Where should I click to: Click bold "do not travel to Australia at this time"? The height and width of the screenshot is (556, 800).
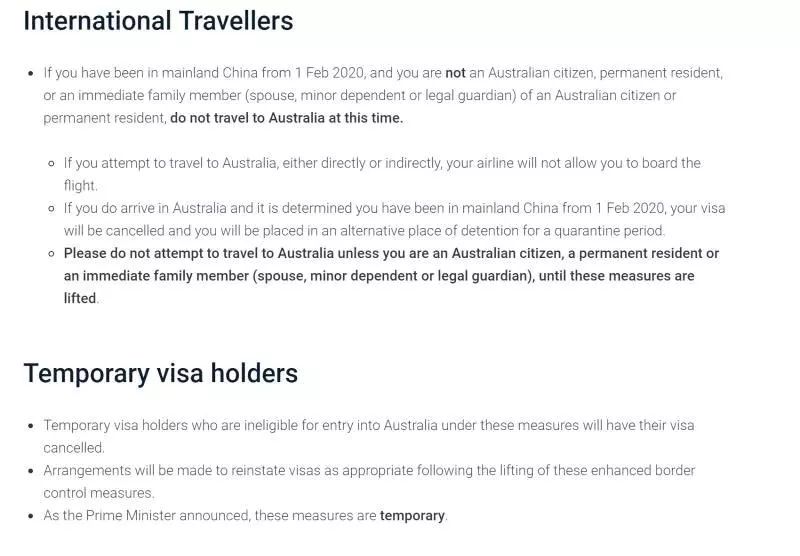pos(287,118)
